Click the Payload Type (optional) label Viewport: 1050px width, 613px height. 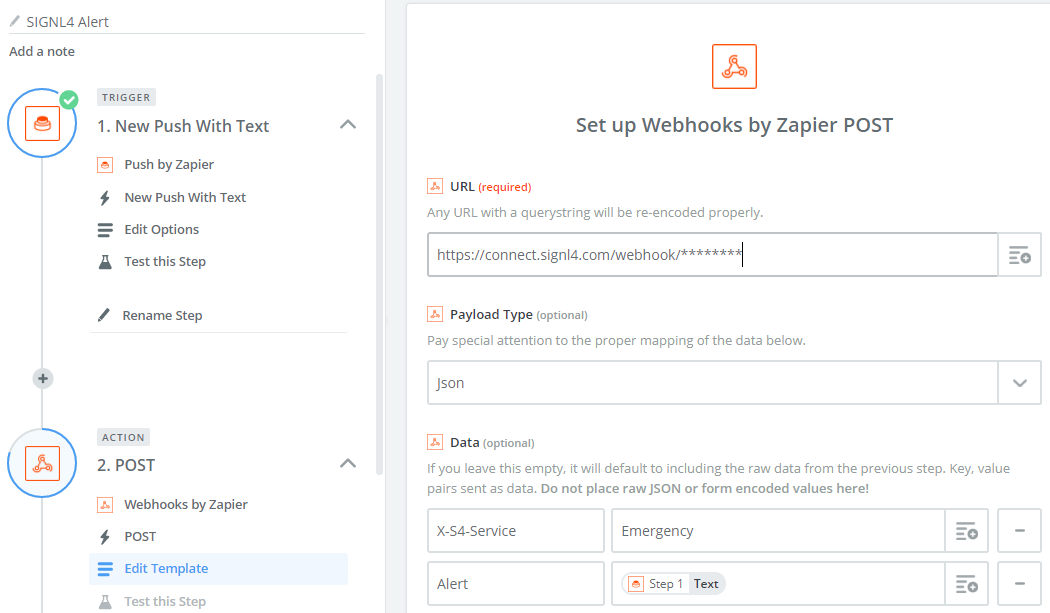click(x=519, y=314)
